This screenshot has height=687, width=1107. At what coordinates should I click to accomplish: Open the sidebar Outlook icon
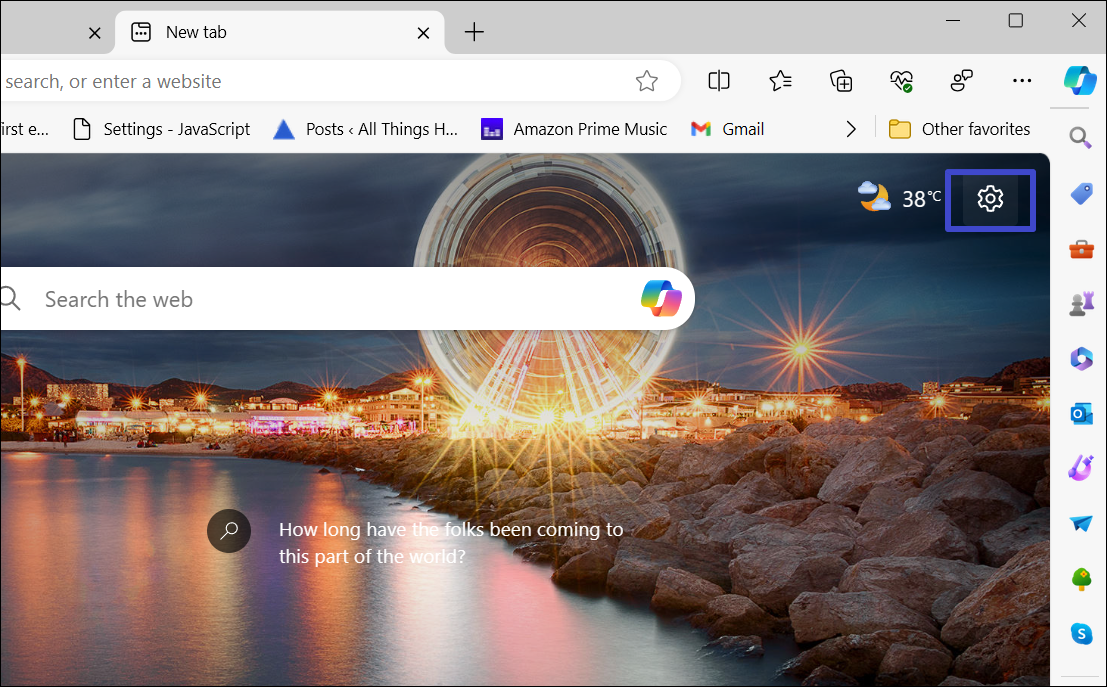click(1081, 414)
